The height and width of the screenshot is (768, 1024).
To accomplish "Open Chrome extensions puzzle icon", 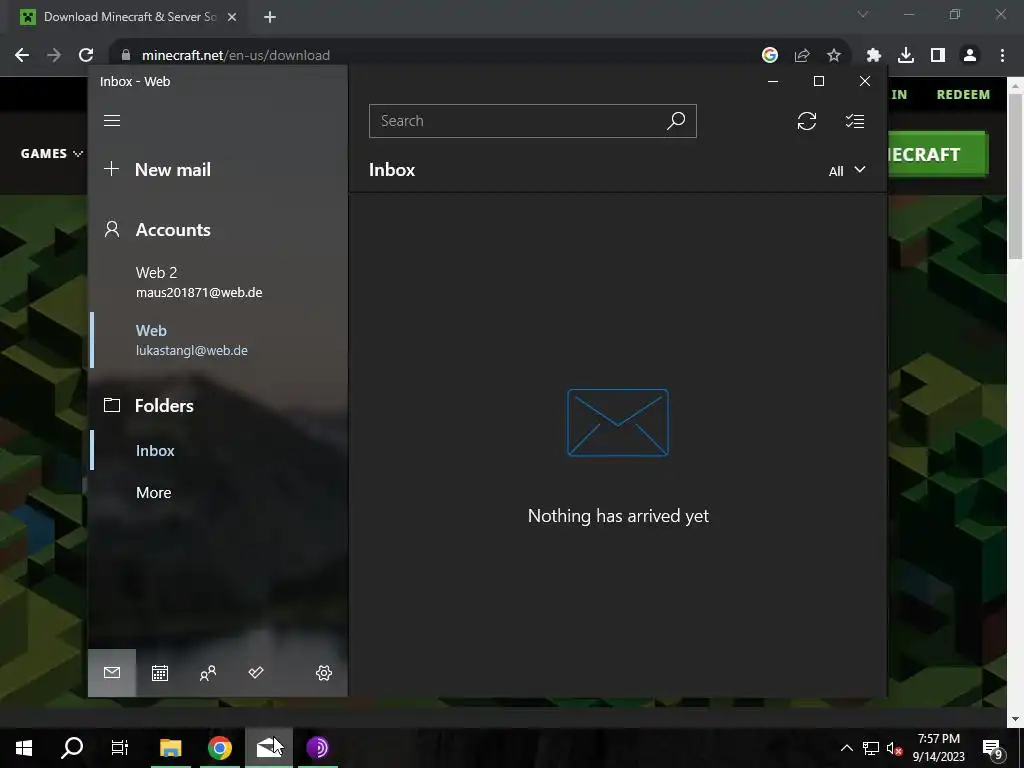I will (x=874, y=56).
